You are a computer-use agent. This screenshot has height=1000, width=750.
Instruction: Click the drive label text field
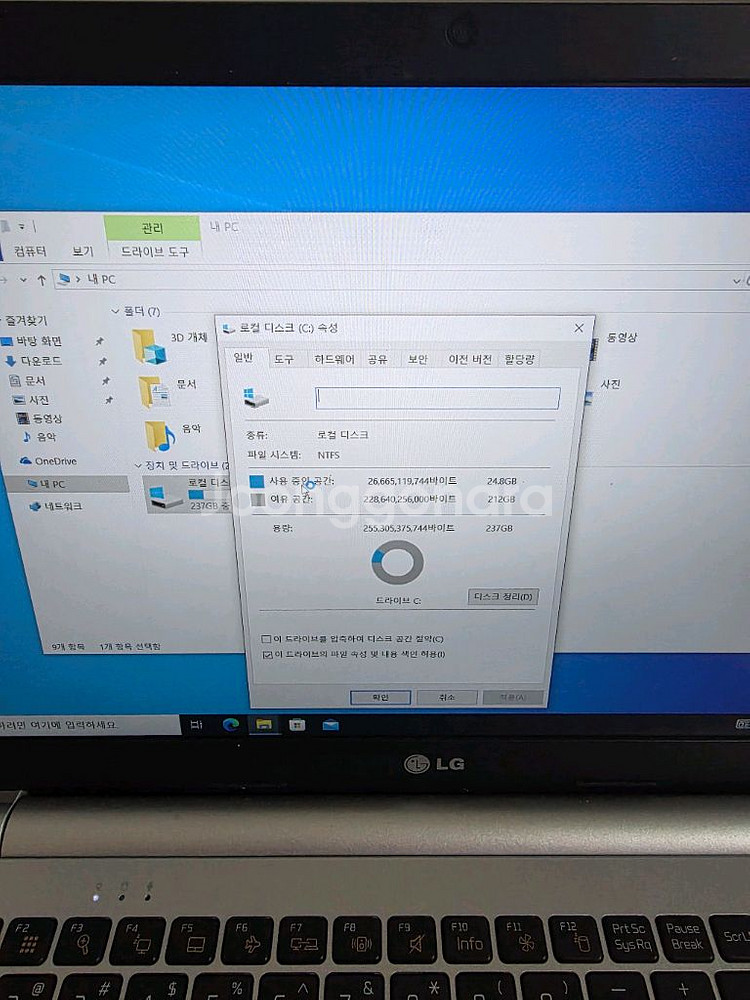(437, 398)
